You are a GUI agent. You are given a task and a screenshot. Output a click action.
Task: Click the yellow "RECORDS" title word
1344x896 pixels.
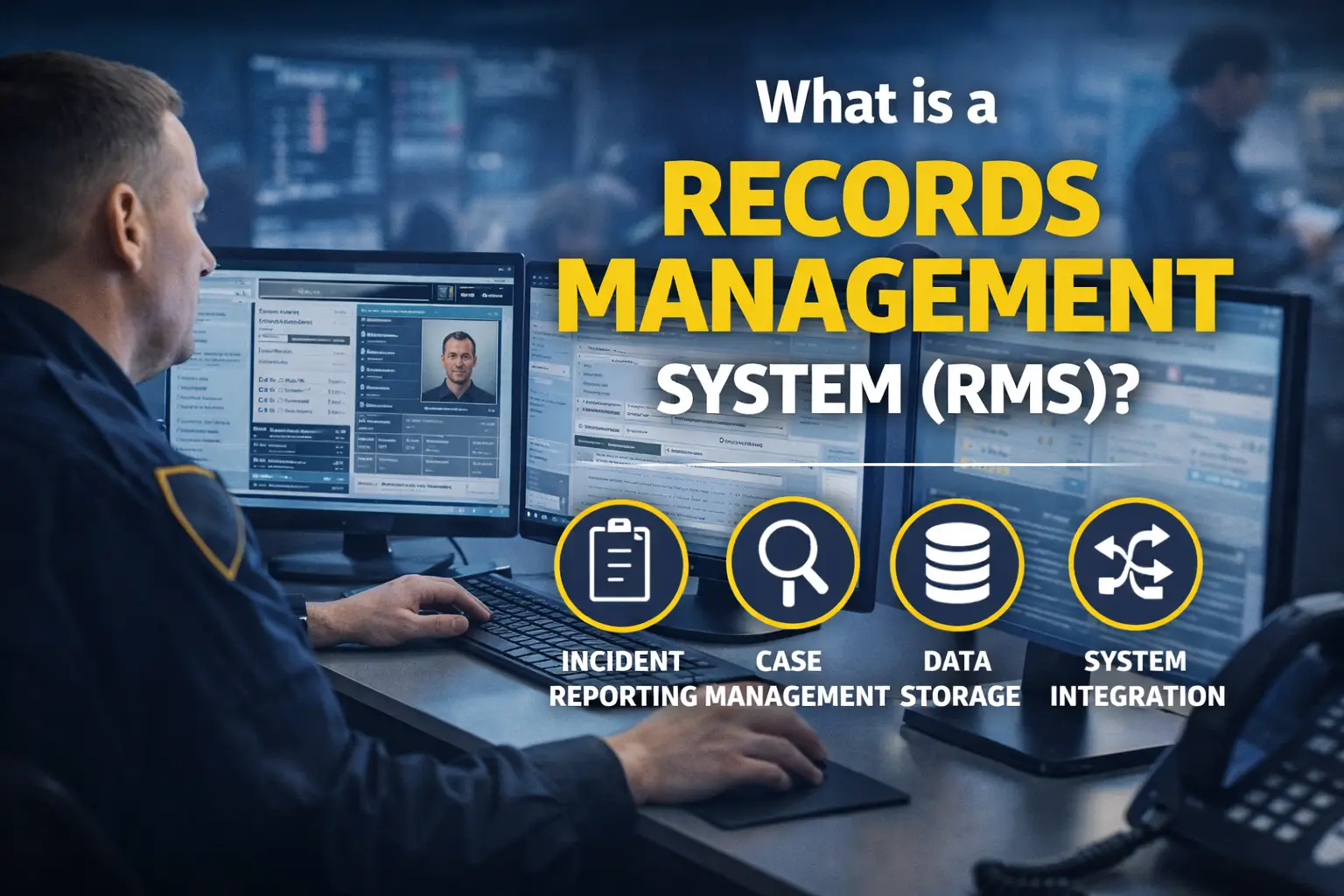tap(880, 199)
